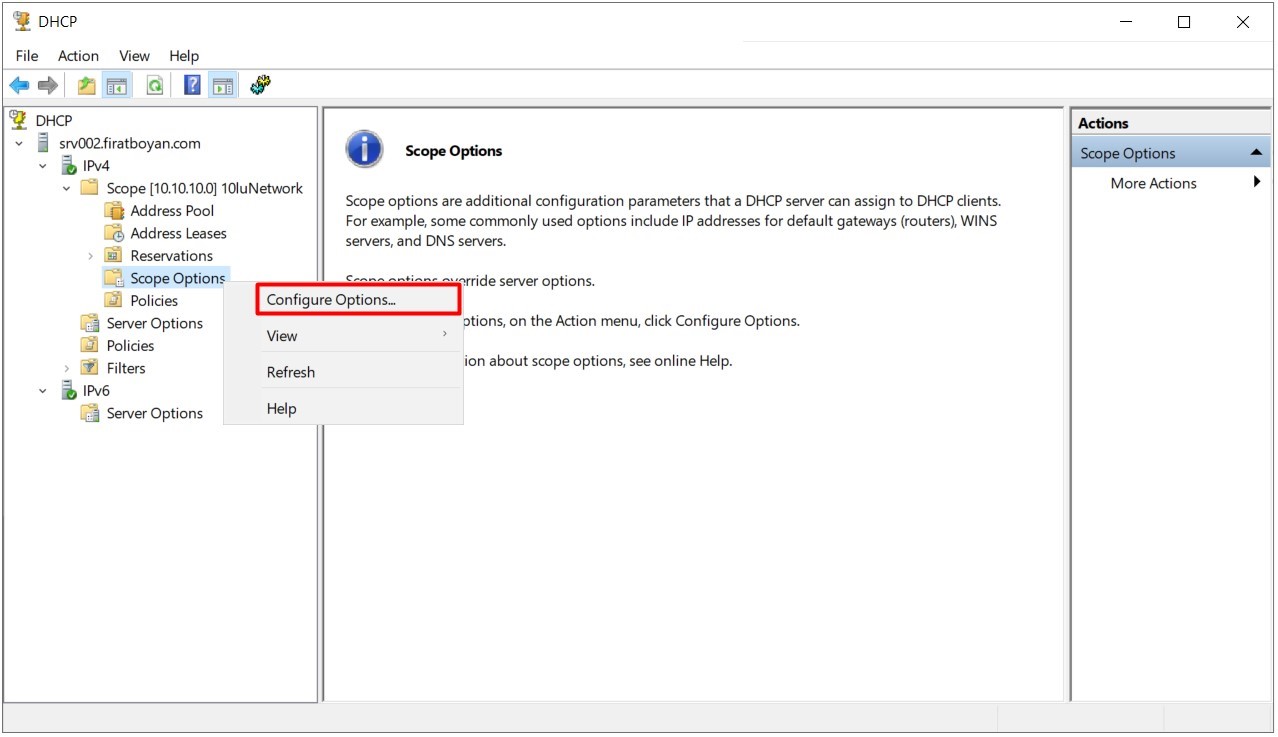Select Address Pool in the tree
This screenshot has height=737, width=1278.
click(x=172, y=211)
